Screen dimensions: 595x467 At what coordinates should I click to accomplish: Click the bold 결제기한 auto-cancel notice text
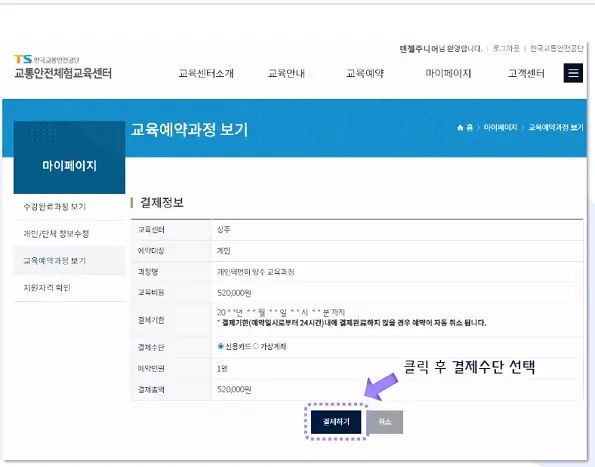(x=352, y=323)
